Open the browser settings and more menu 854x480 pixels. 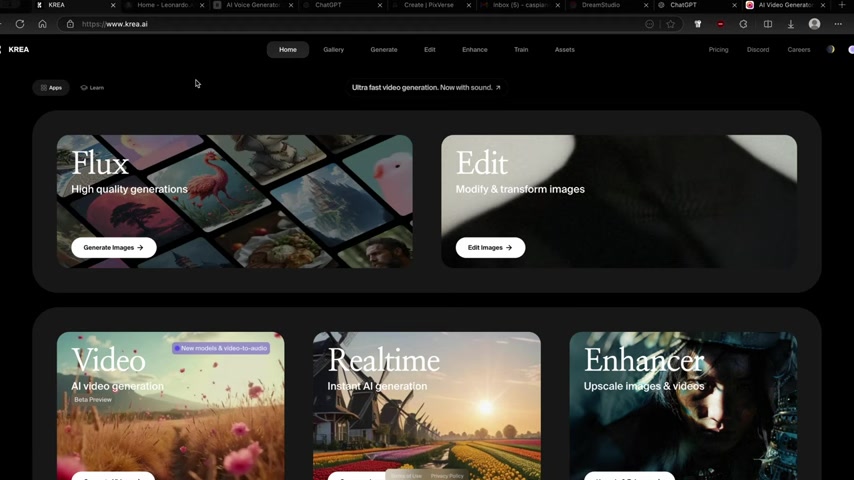pos(838,24)
